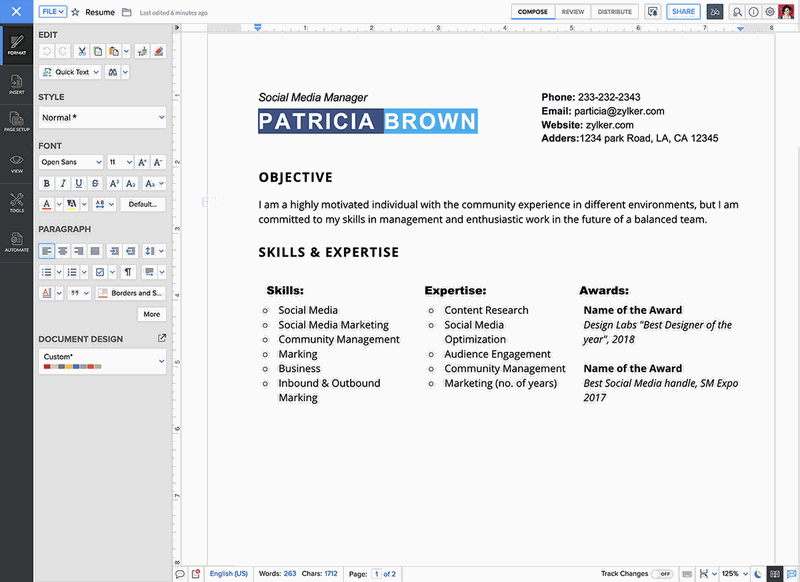The image size is (800, 582).
Task: Open the font color picker
Action: [46, 205]
